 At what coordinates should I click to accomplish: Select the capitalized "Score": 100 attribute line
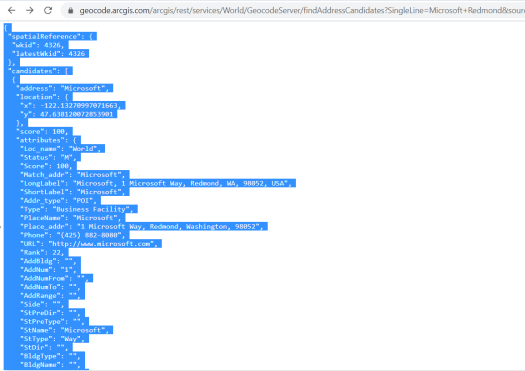[x=48, y=166]
